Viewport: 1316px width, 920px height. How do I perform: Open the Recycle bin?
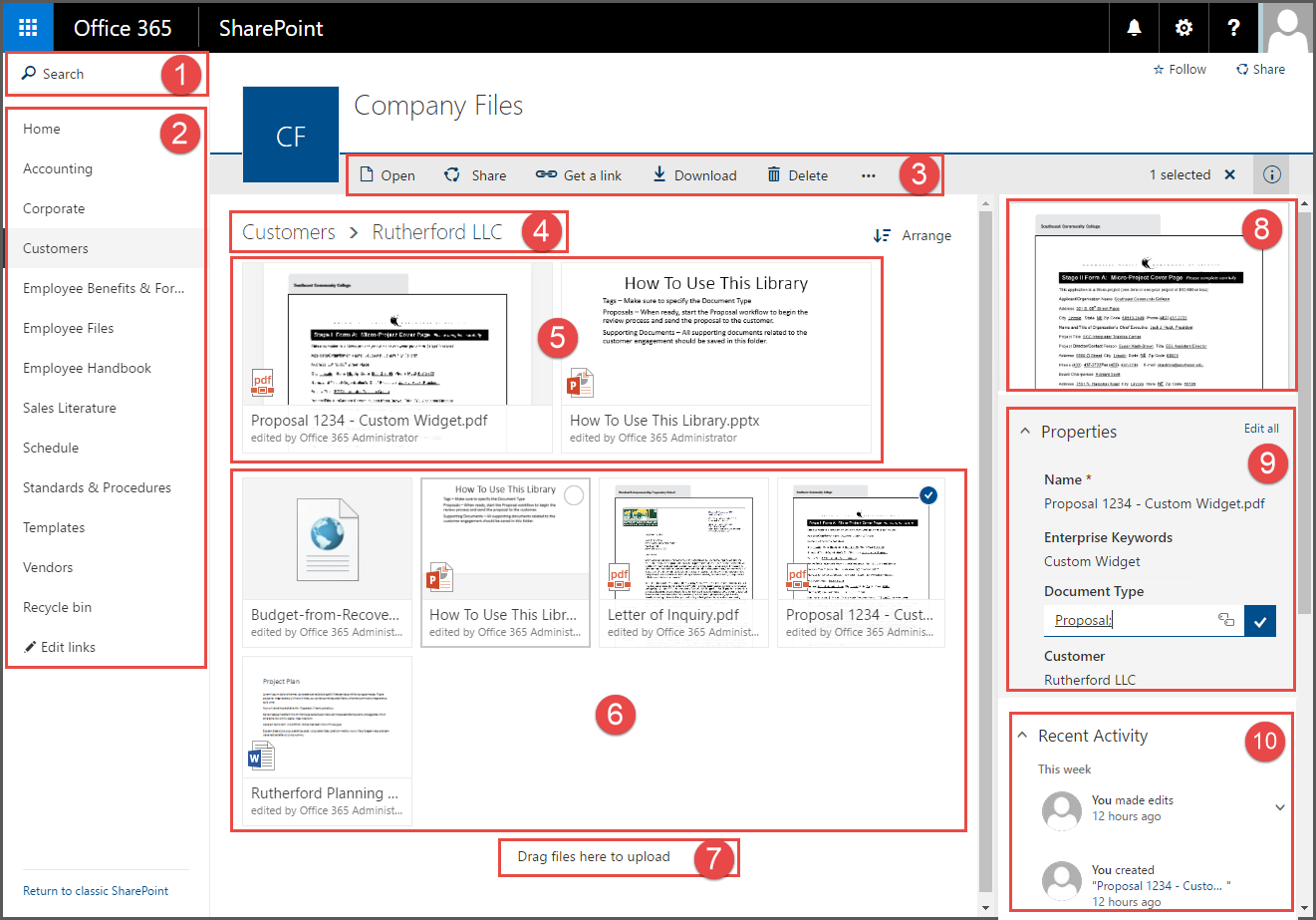pos(58,607)
